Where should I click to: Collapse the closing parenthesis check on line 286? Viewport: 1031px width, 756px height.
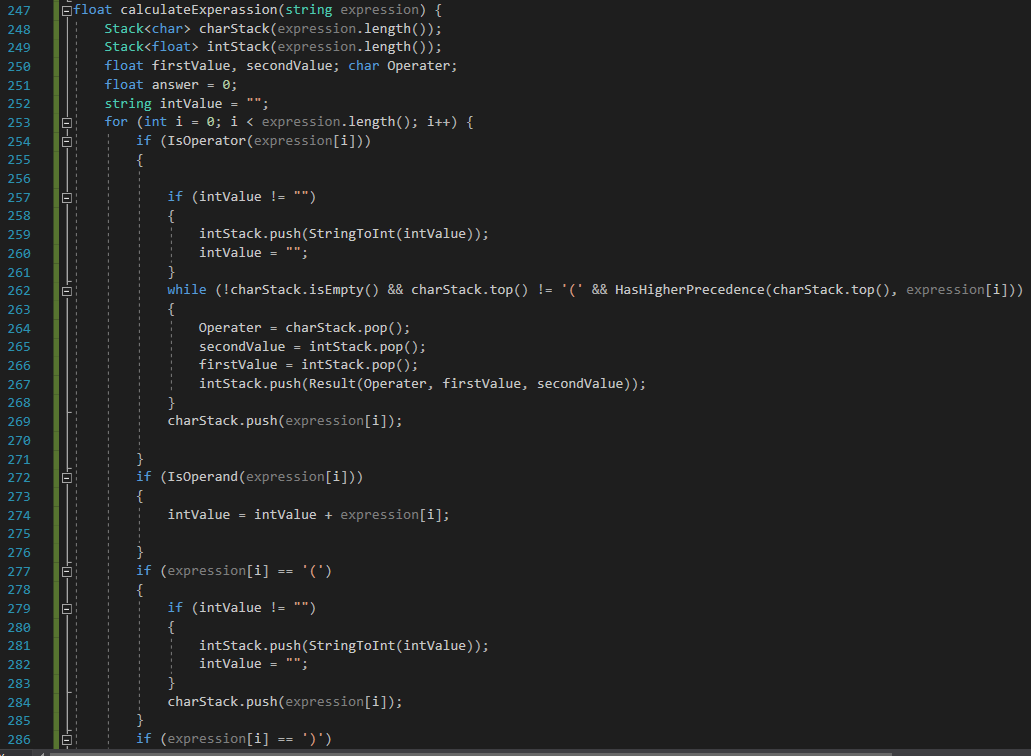pyautogui.click(x=65, y=738)
